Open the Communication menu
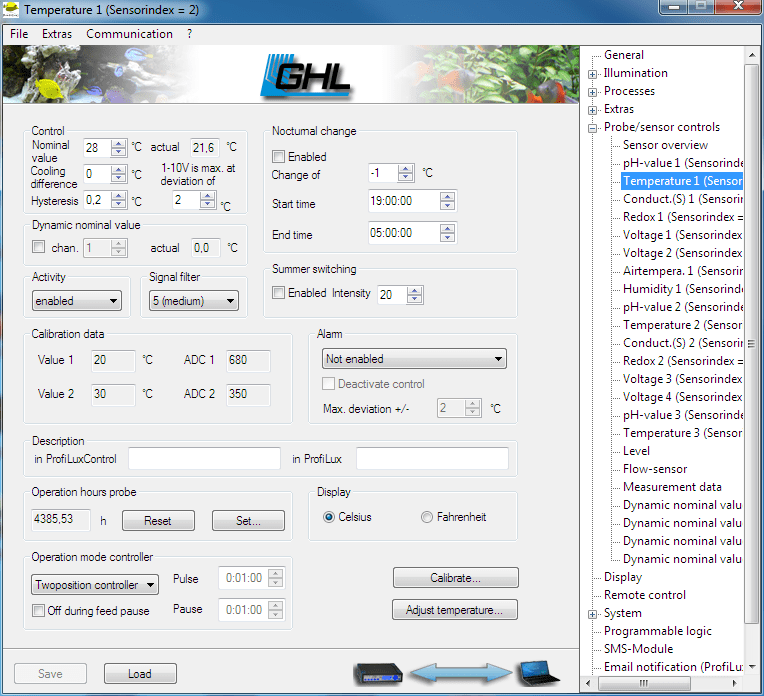Viewport: 764px width, 696px height. [x=129, y=34]
